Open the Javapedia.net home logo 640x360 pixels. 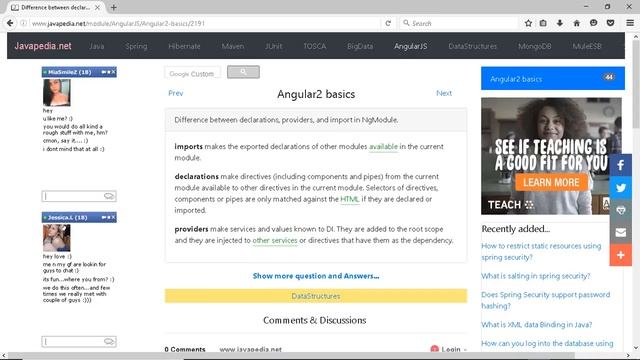[43, 46]
